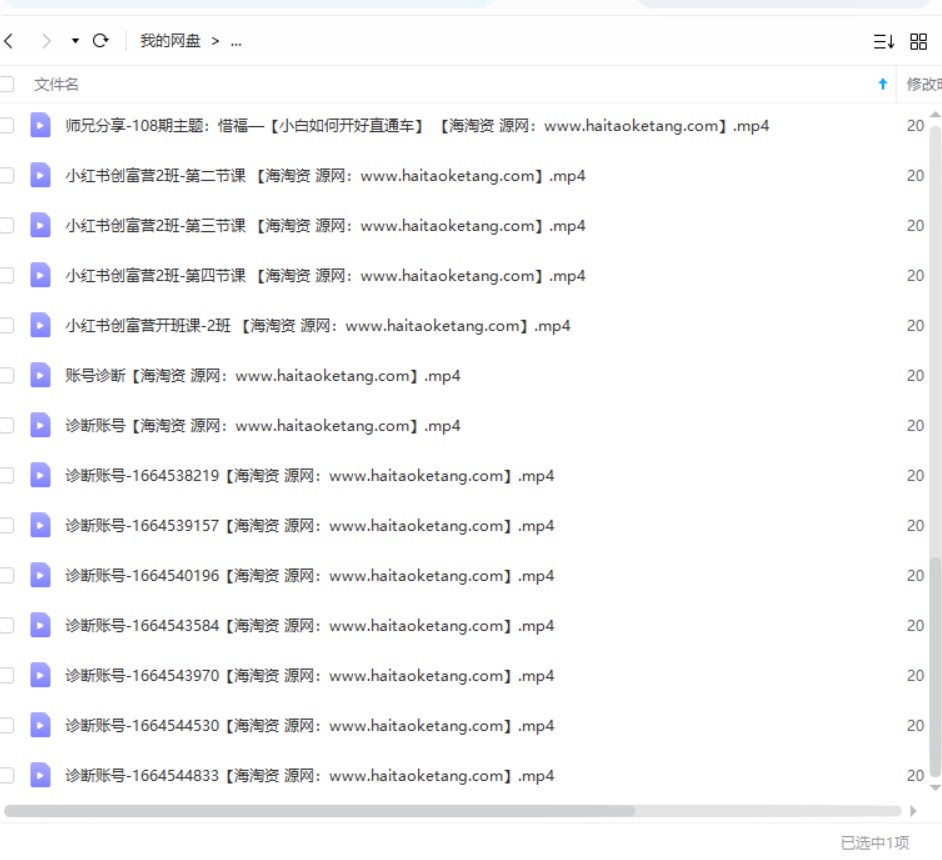The image size is (942, 860).
Task: Click the 已选中1项 selection status text
Action: click(x=875, y=843)
